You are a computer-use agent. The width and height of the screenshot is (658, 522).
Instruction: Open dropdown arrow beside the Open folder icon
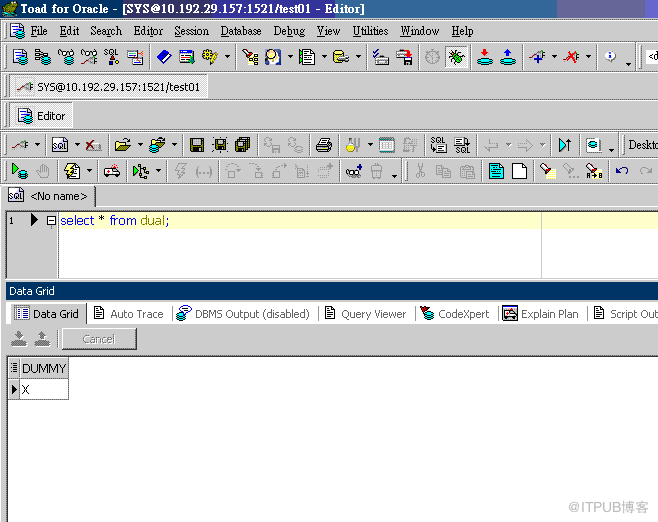pos(140,145)
